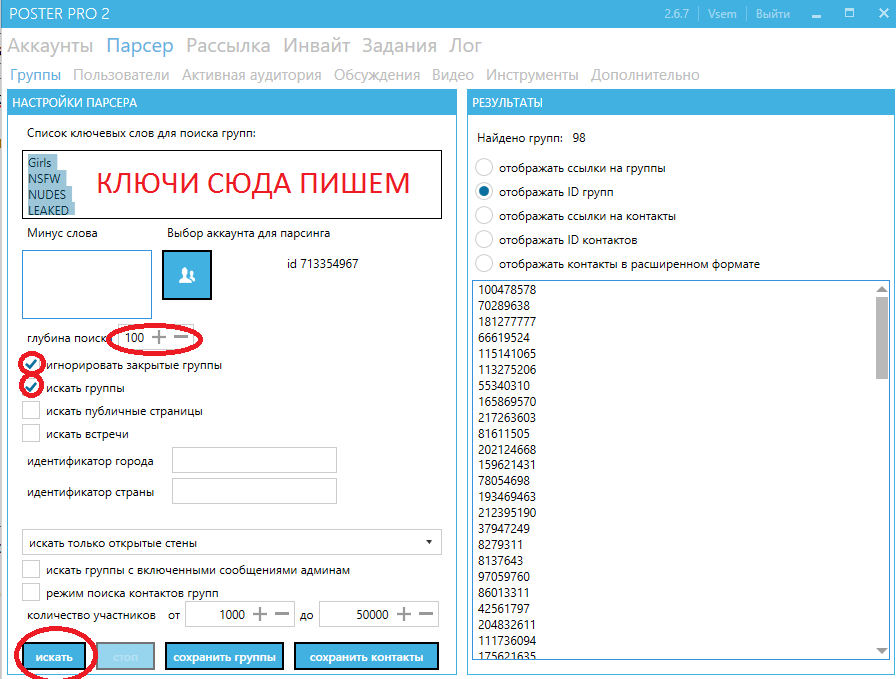
Task: Click the стоп button
Action: [x=126, y=657]
